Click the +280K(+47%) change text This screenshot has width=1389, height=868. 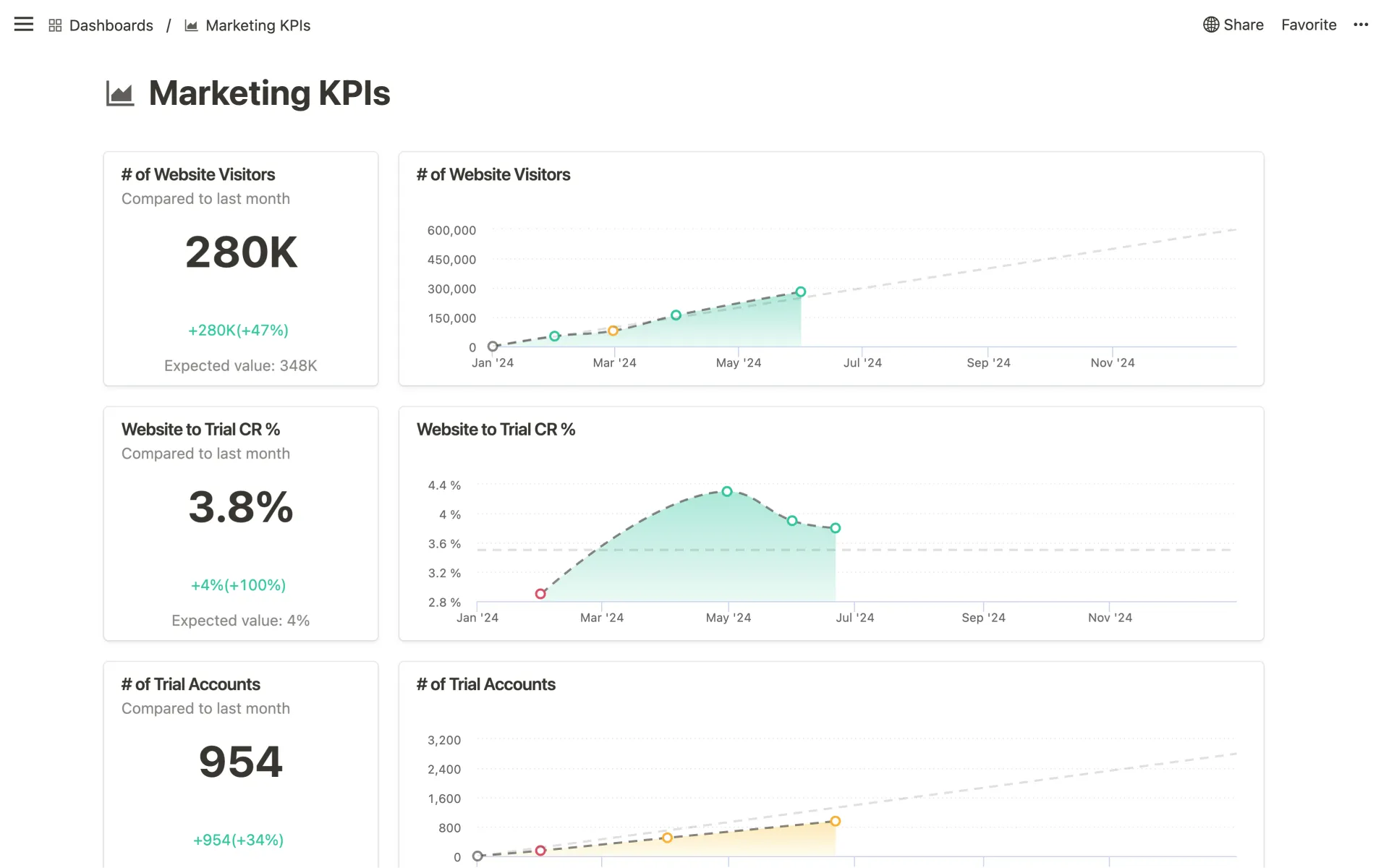point(238,331)
